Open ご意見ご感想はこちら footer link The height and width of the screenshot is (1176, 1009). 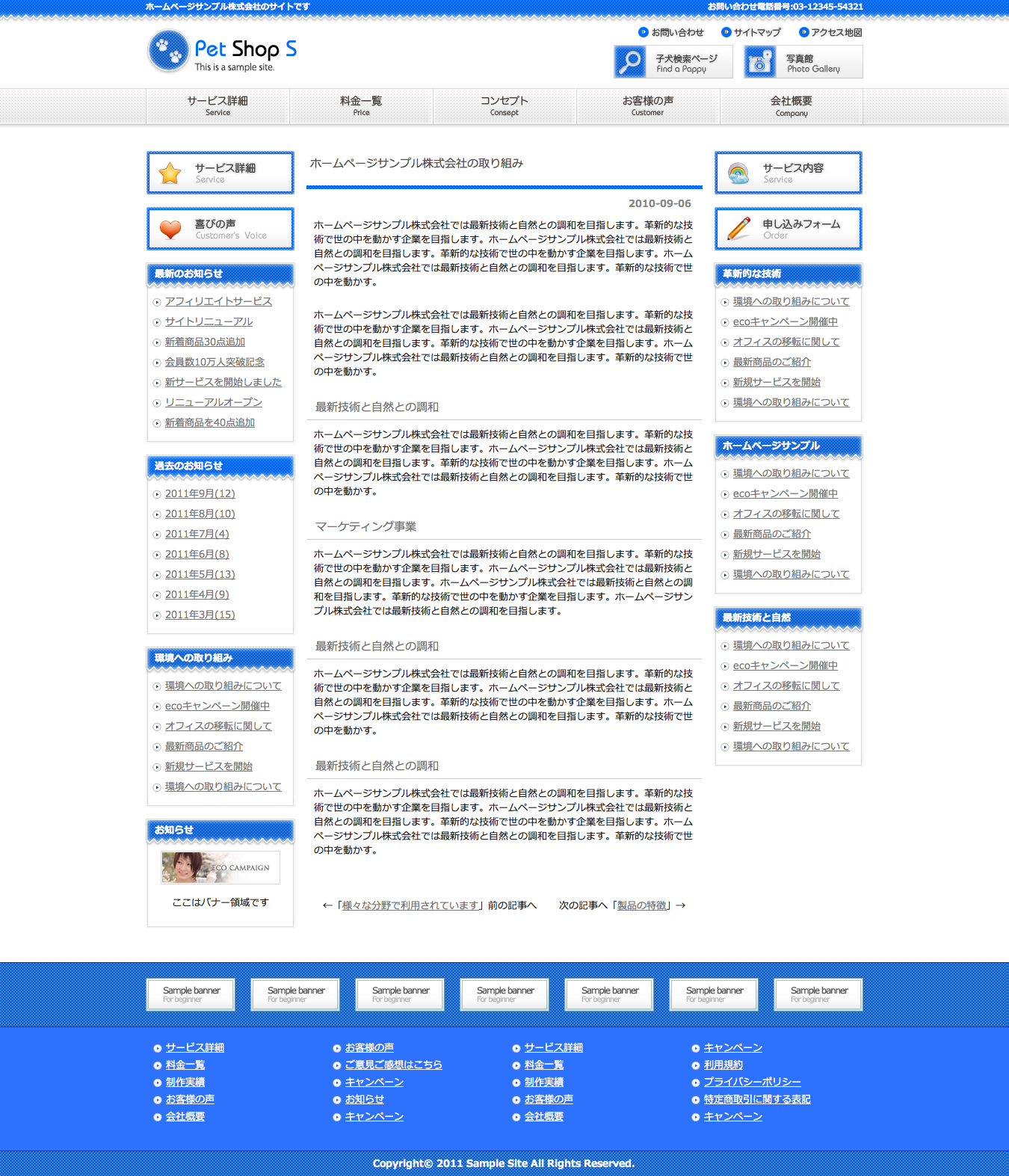(x=393, y=1065)
